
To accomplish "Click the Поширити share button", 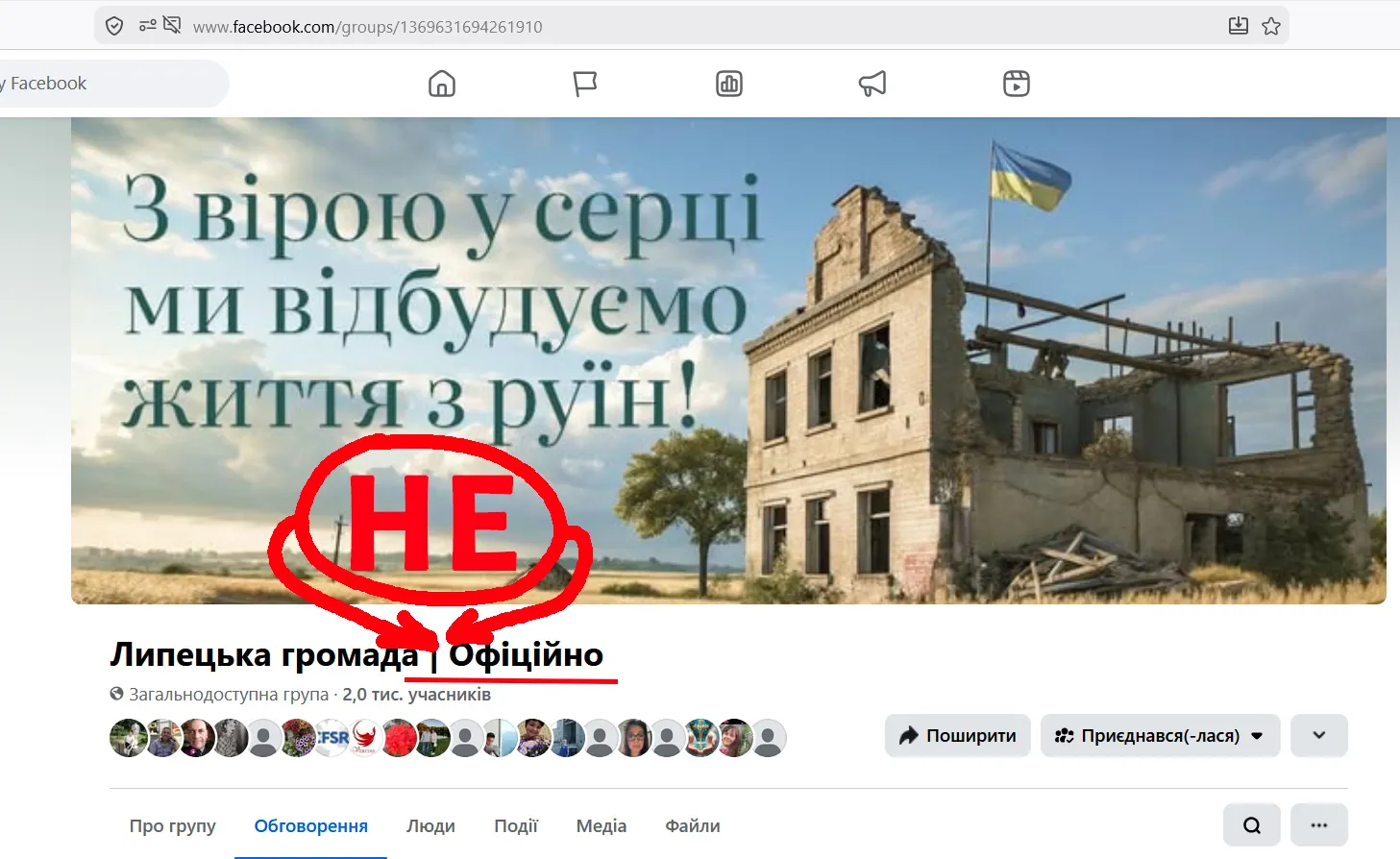I will (x=958, y=736).
